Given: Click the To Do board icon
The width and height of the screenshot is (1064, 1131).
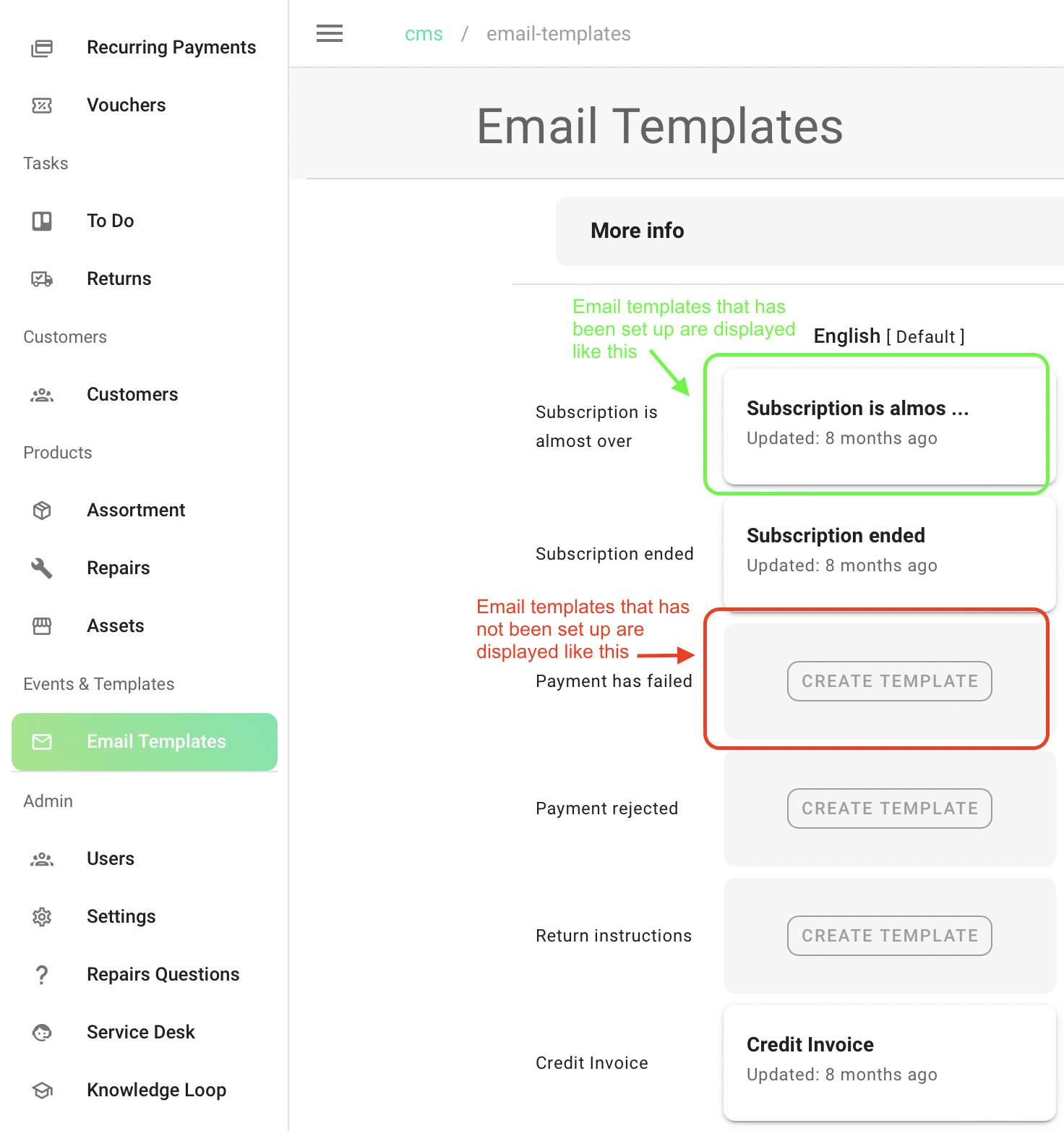Looking at the screenshot, I should point(42,221).
